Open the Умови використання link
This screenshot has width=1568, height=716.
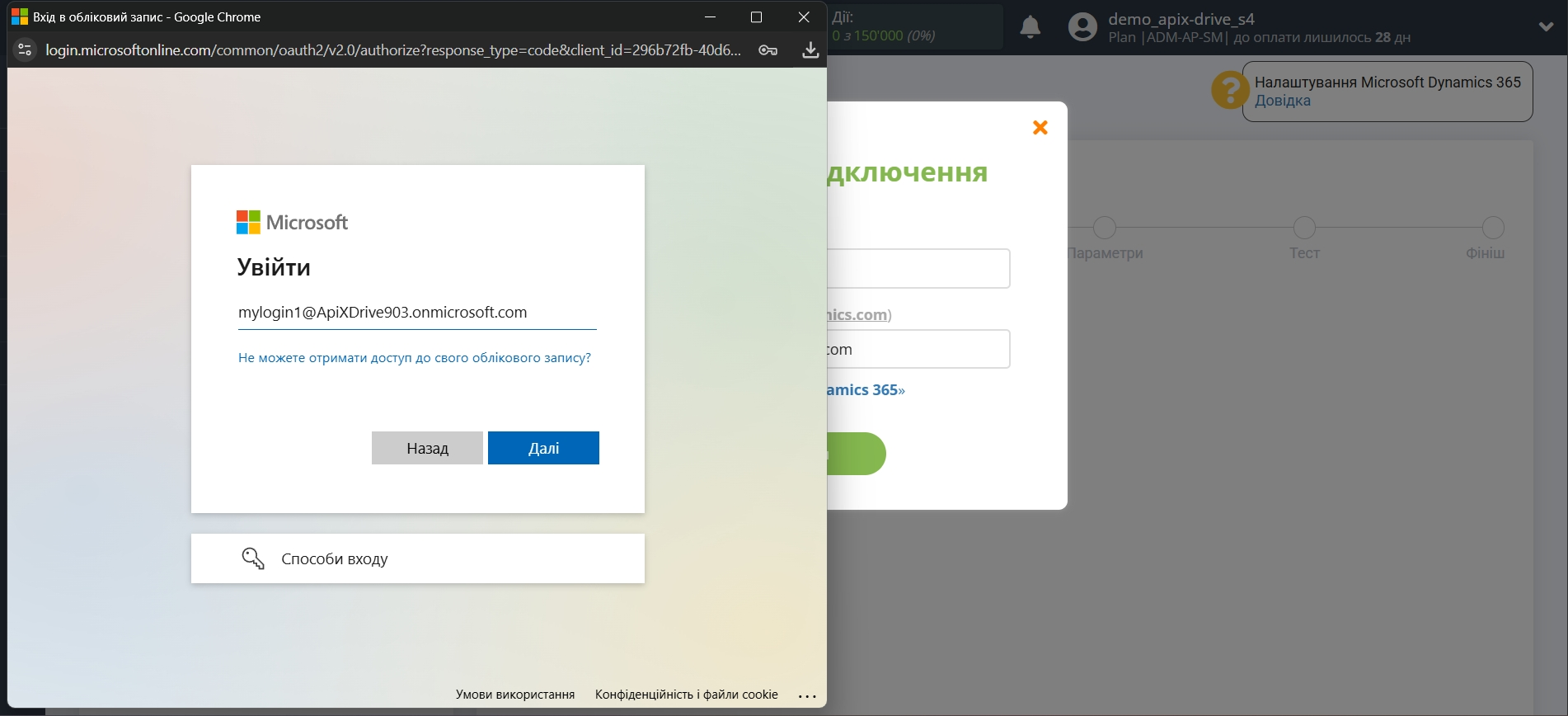tap(515, 695)
